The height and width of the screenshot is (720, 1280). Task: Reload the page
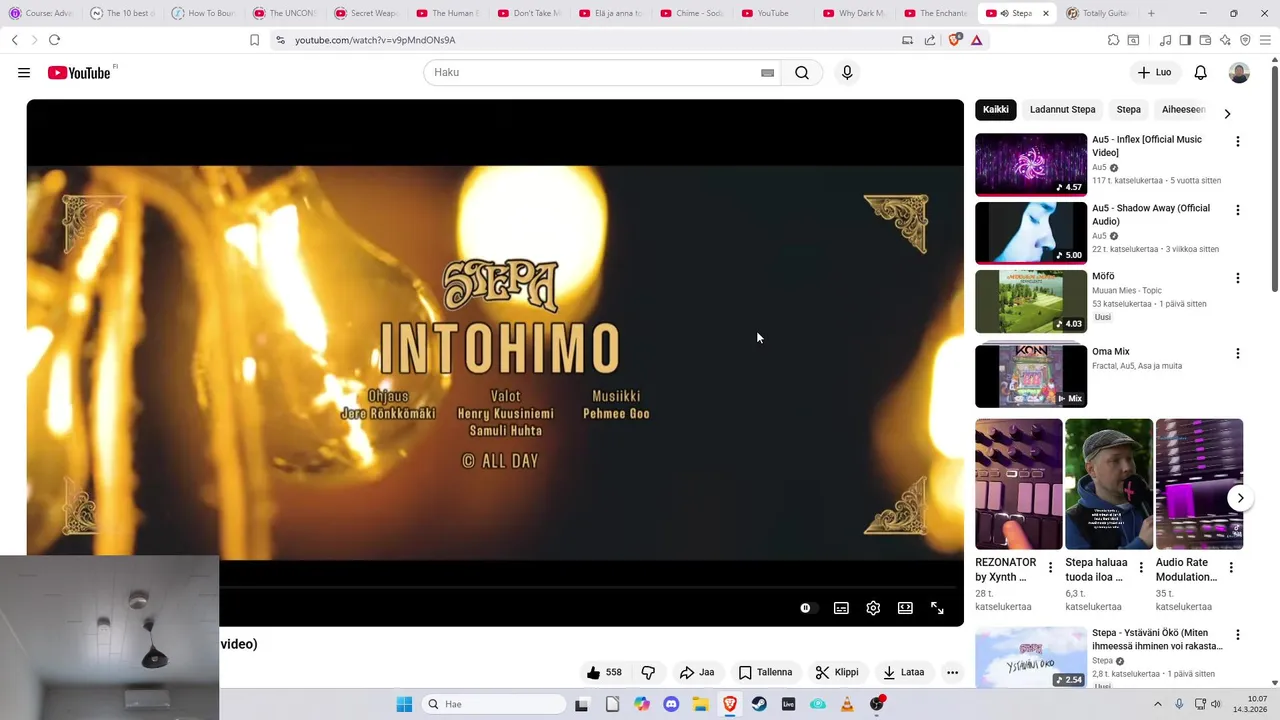pos(54,40)
